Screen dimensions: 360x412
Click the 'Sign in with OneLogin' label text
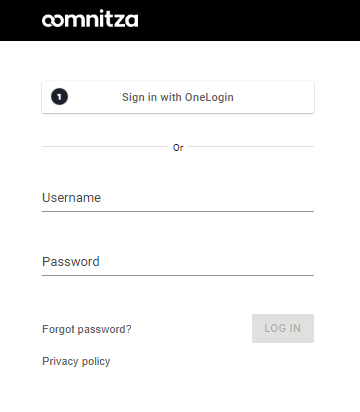[x=178, y=97]
